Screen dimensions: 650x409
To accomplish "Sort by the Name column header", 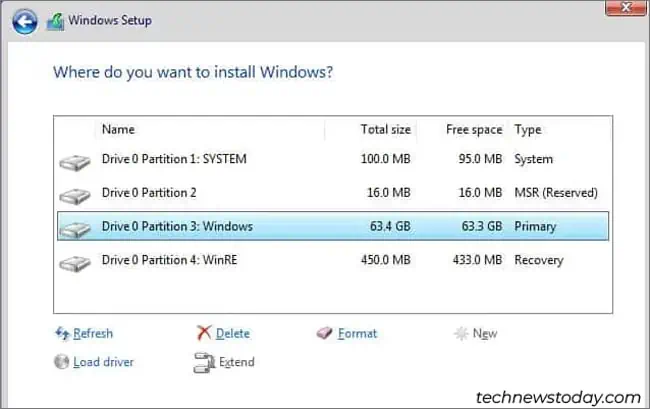I will pos(118,129).
